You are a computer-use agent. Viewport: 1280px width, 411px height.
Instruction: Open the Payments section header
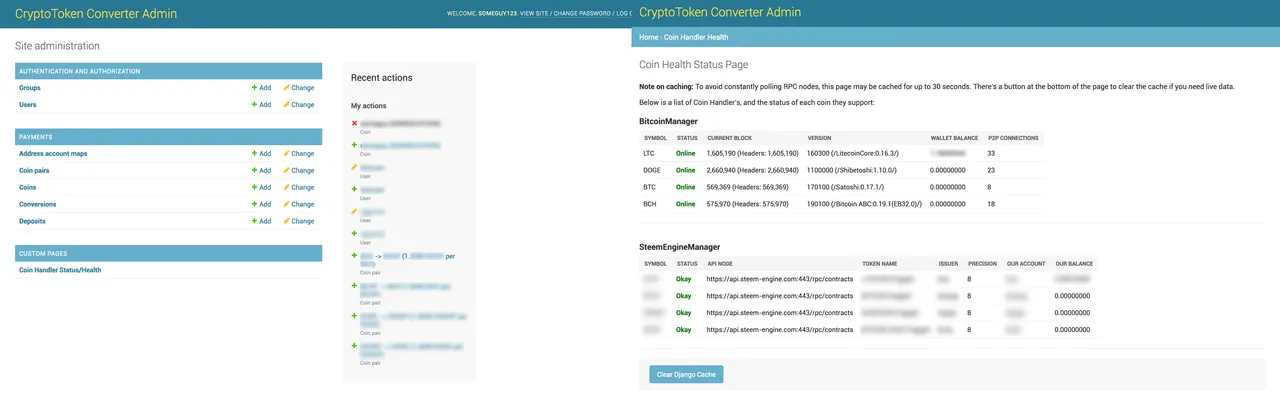(36, 137)
